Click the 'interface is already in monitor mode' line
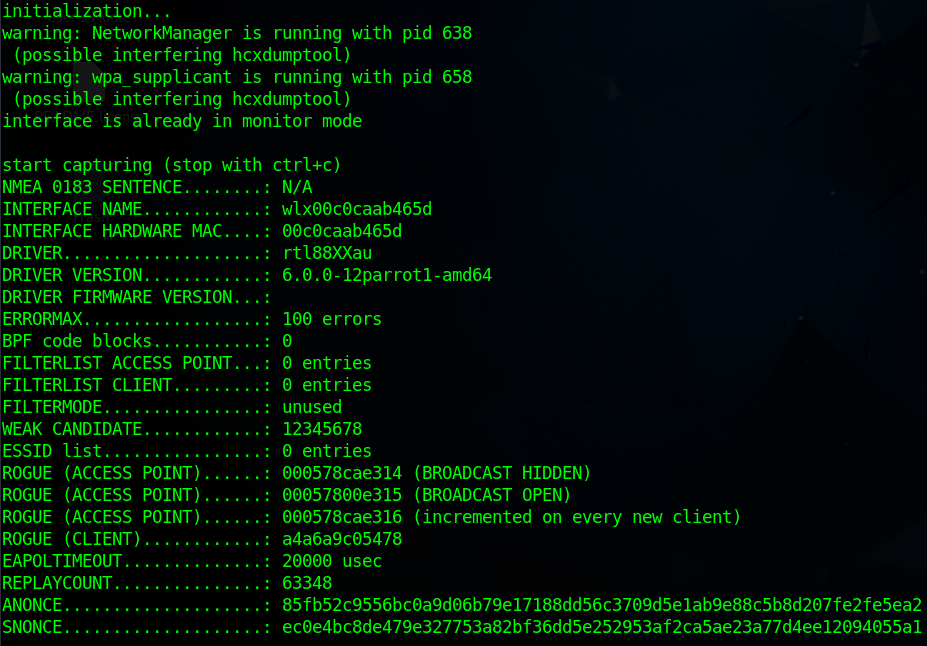This screenshot has height=646, width=927. (182, 121)
